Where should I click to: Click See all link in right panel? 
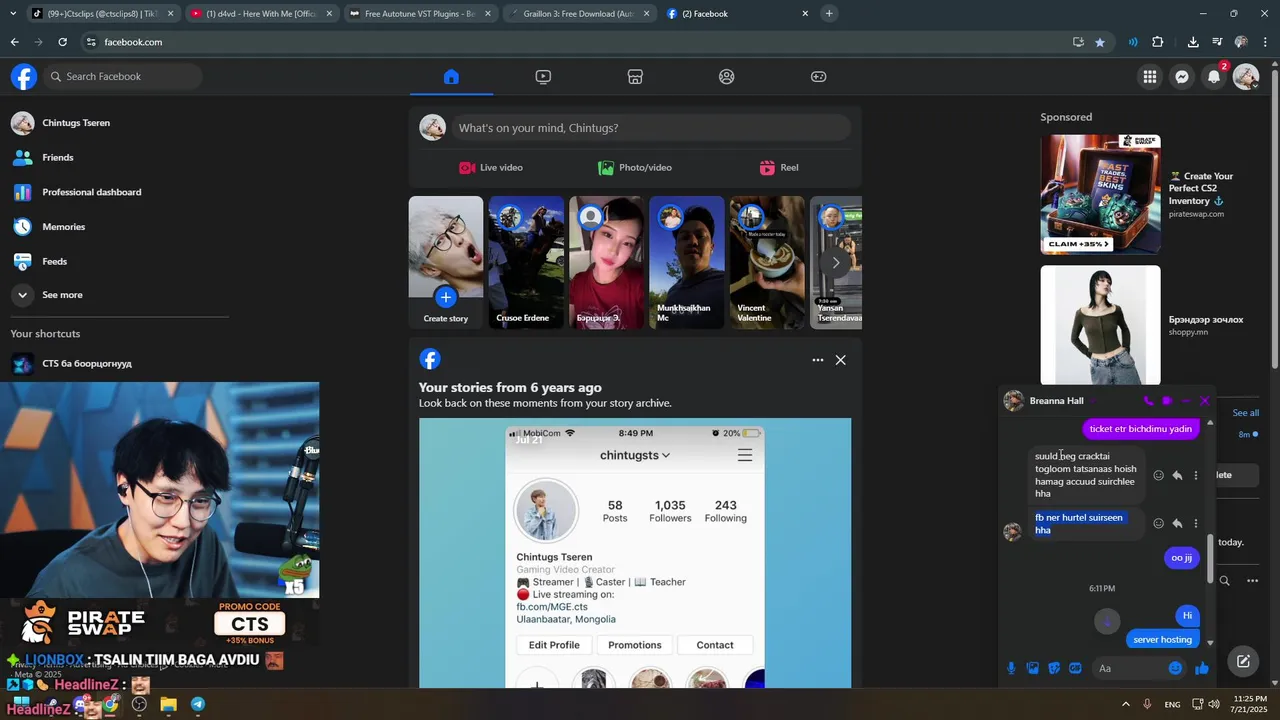click(1245, 413)
